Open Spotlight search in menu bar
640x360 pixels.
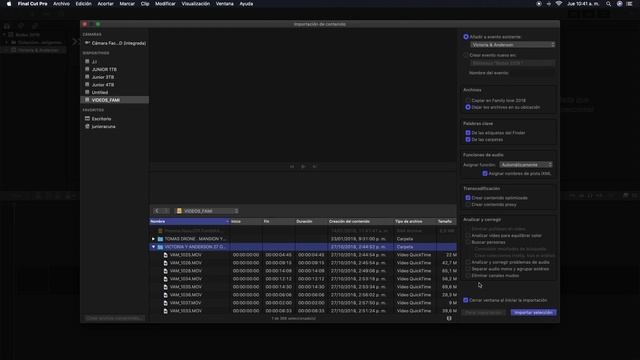coord(608,4)
